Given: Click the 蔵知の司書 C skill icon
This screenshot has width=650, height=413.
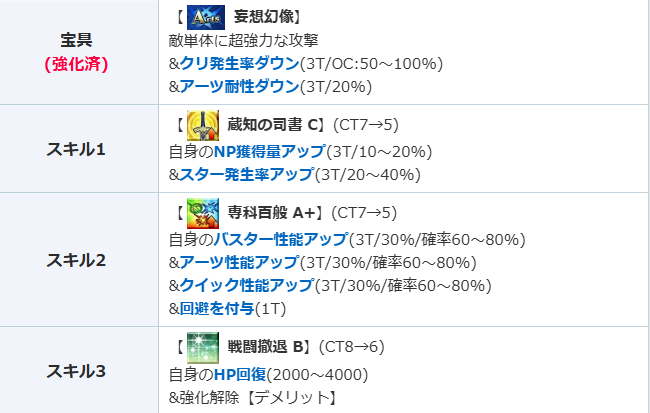Looking at the screenshot, I should [x=203, y=126].
